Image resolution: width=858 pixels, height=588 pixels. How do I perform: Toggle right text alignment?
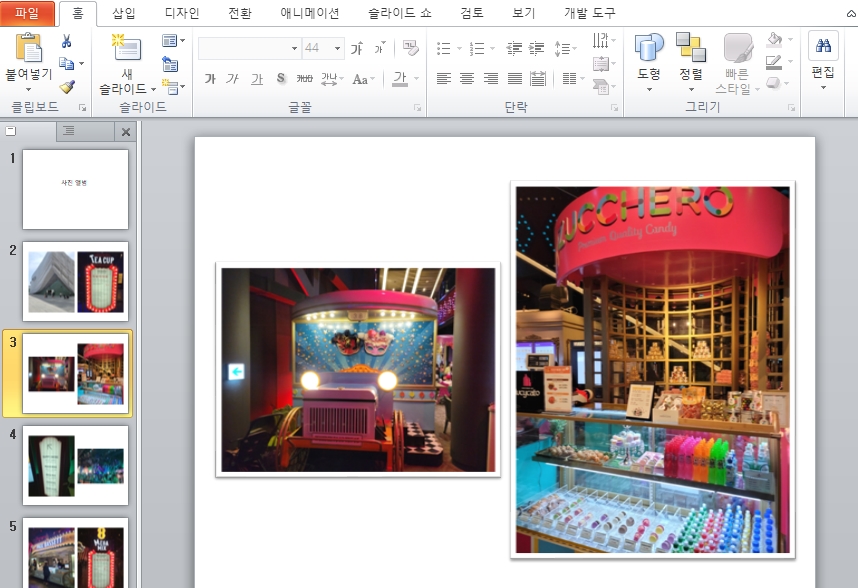[491, 79]
